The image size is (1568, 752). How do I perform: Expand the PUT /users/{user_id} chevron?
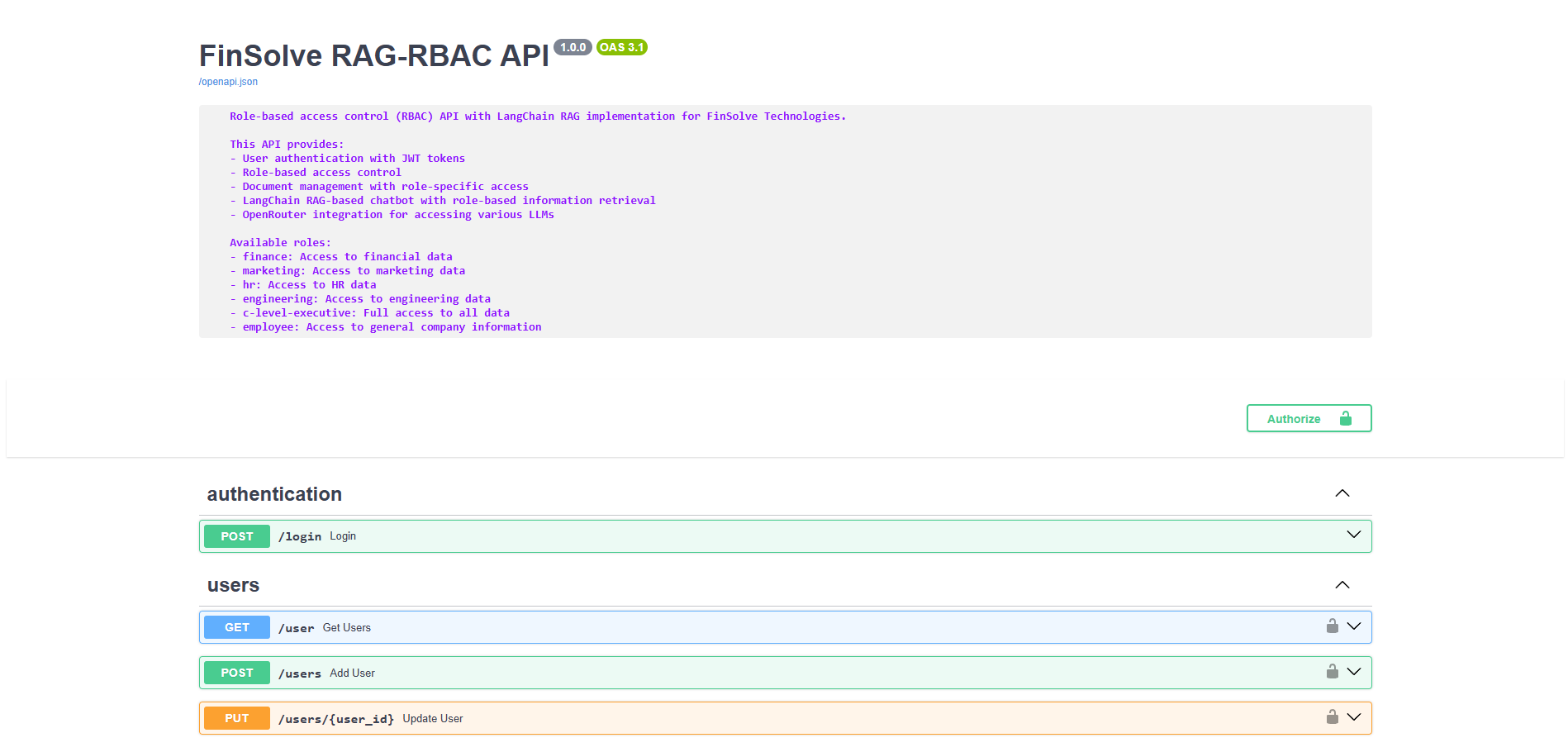(x=1353, y=717)
